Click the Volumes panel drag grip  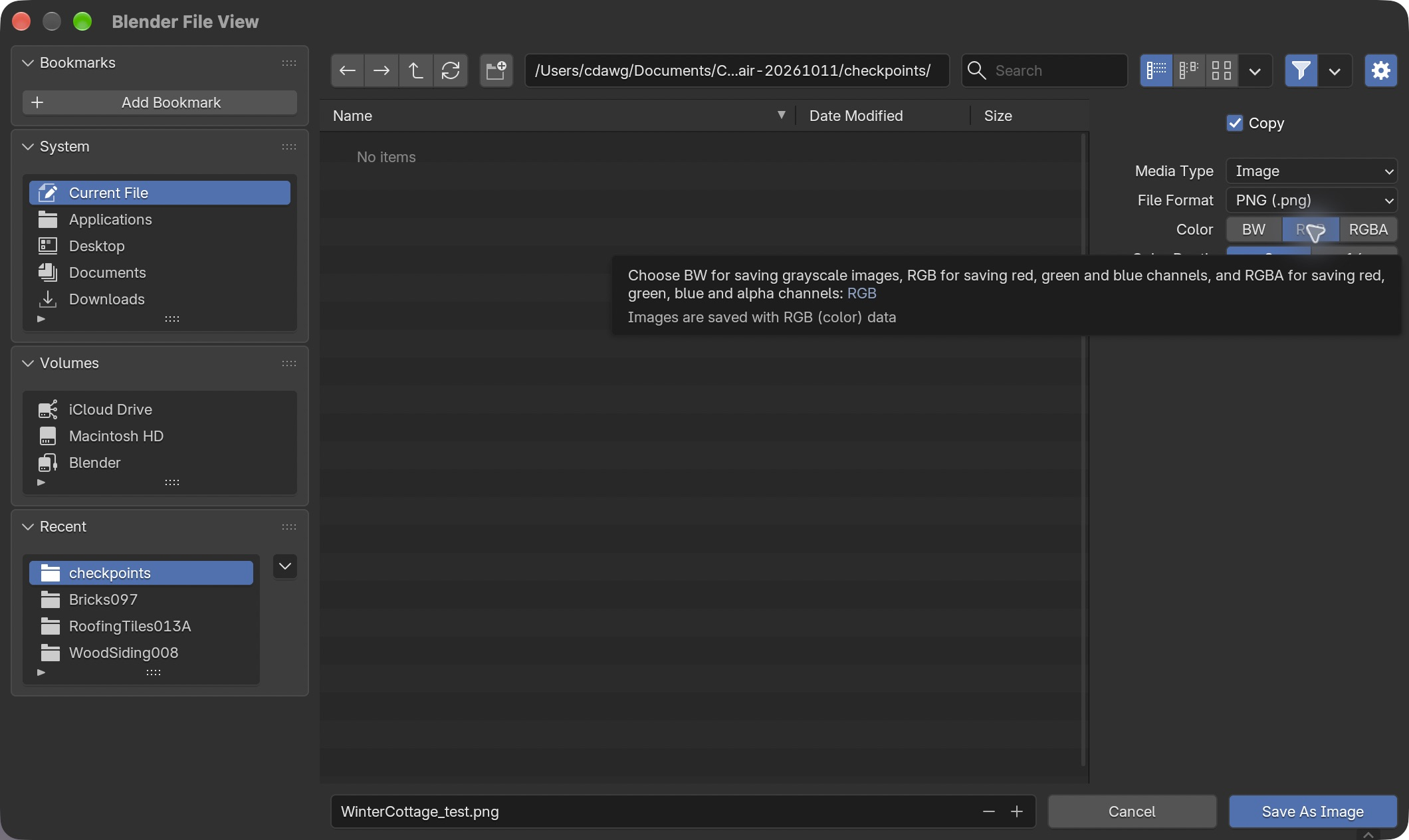(289, 364)
